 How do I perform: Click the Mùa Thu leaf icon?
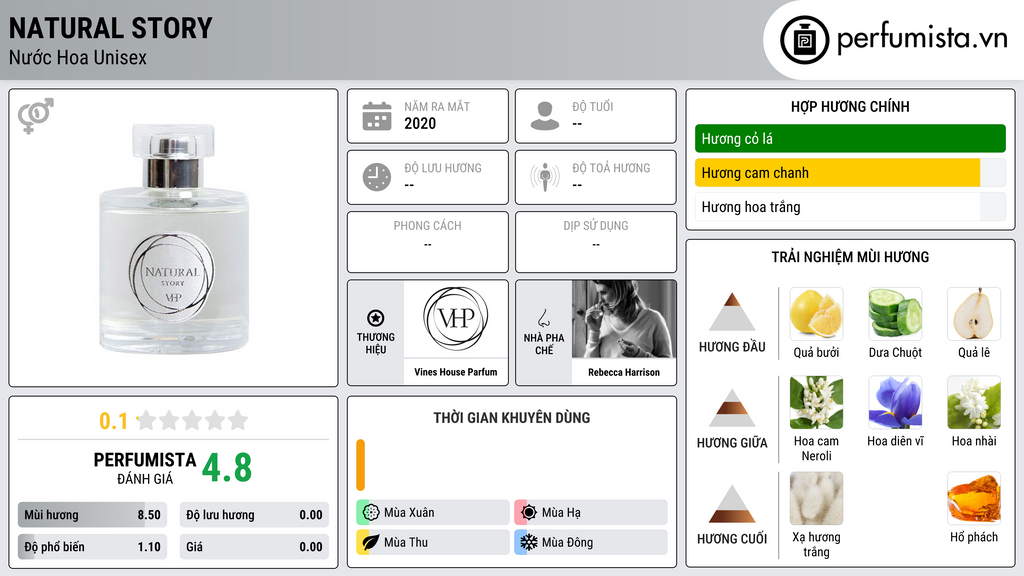coord(371,542)
